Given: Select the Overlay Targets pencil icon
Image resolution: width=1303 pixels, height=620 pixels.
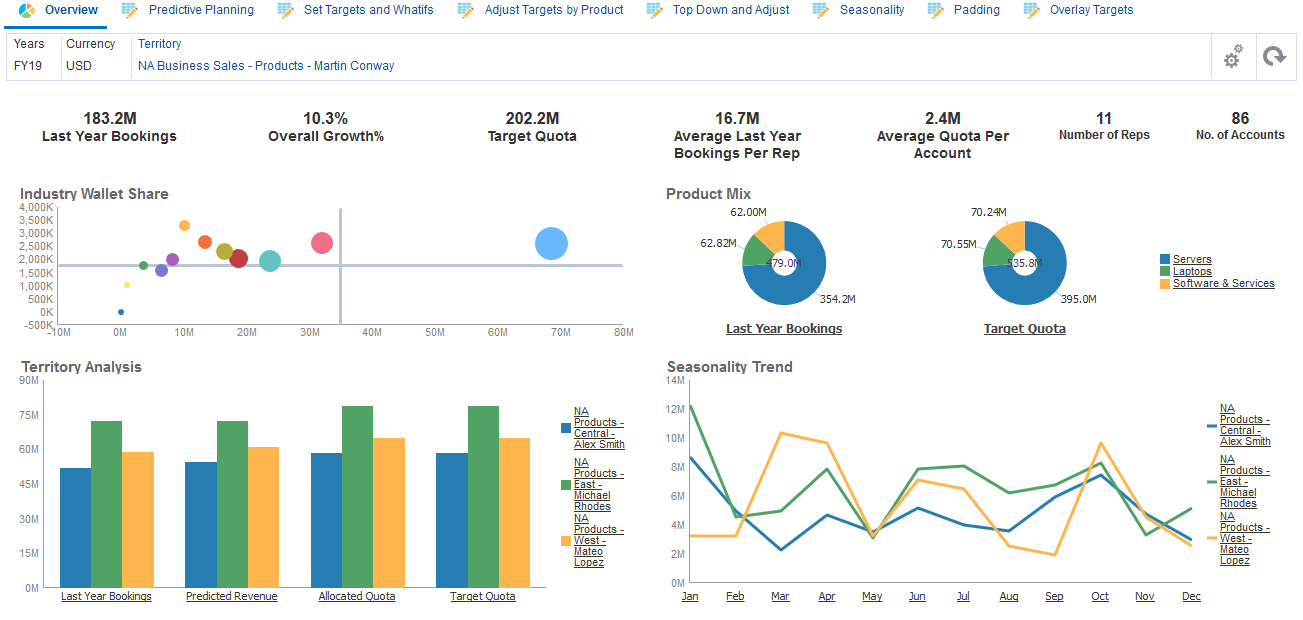Looking at the screenshot, I should [x=1030, y=10].
